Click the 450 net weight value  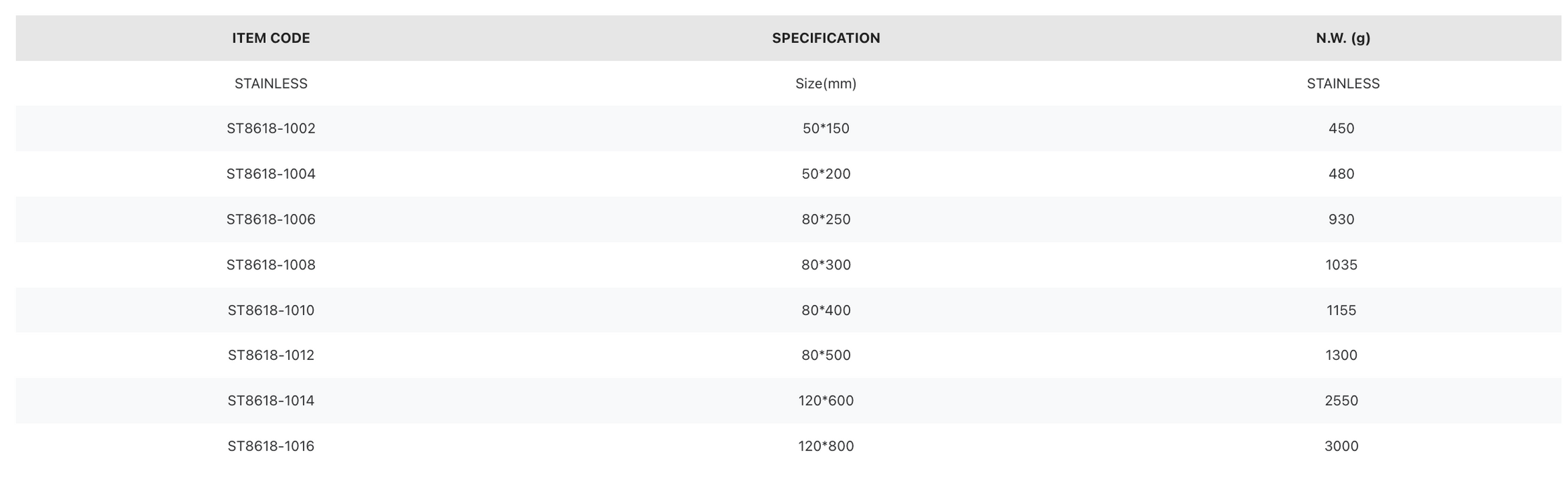(1341, 128)
